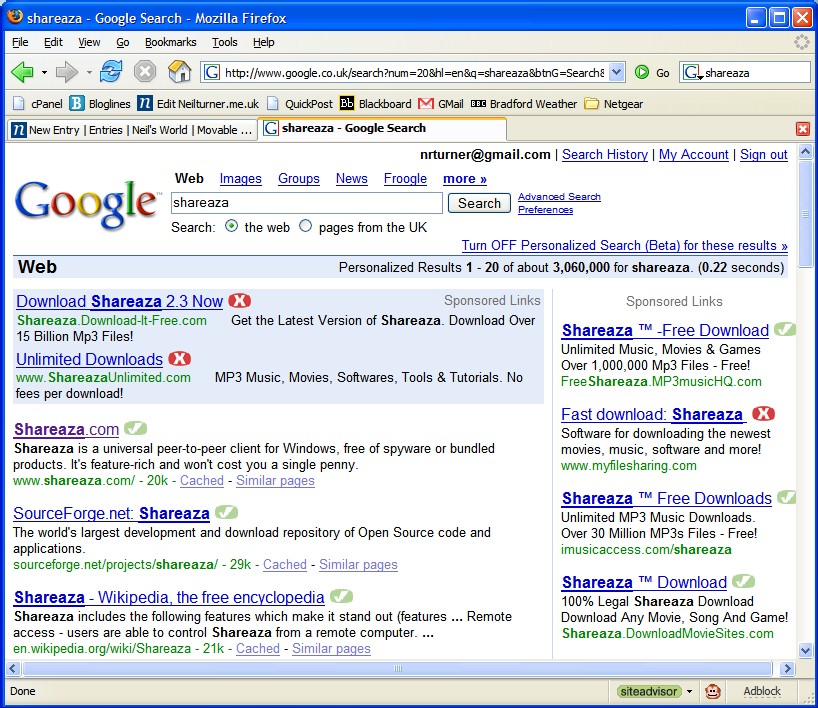Click the Google Search button
This screenshot has width=818, height=708.
coord(479,203)
